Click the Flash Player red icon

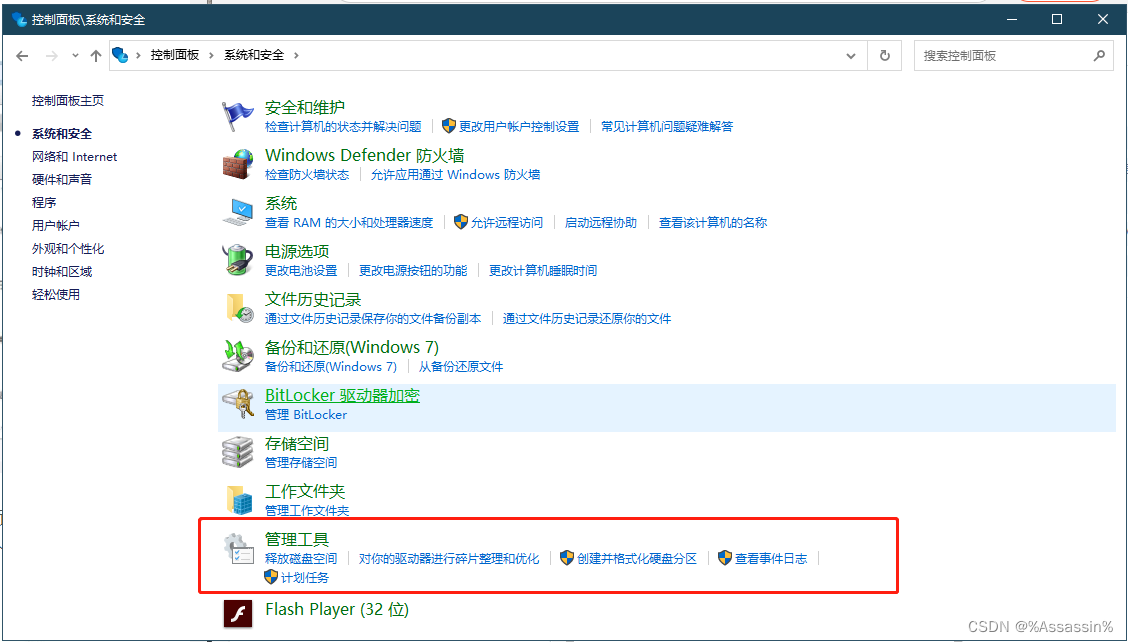coord(238,614)
